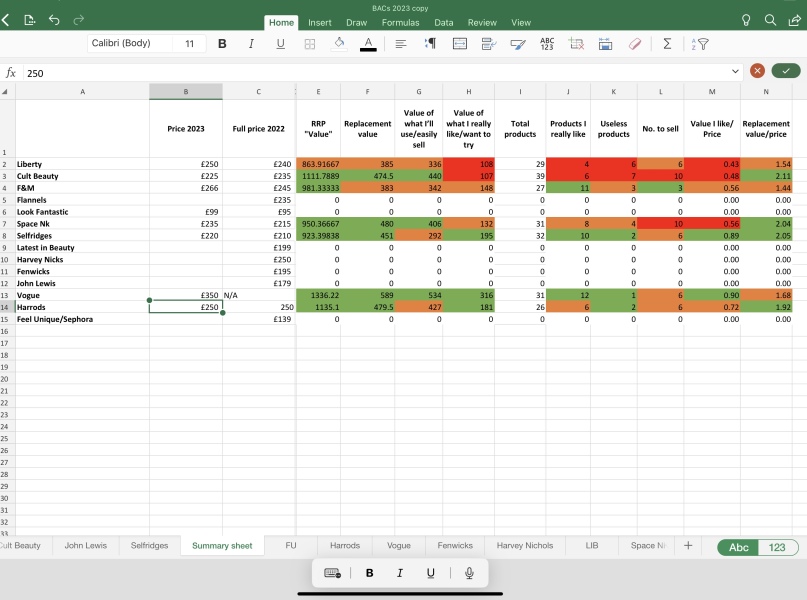Expand the formula bar with its chevron

pyautogui.click(x=735, y=72)
